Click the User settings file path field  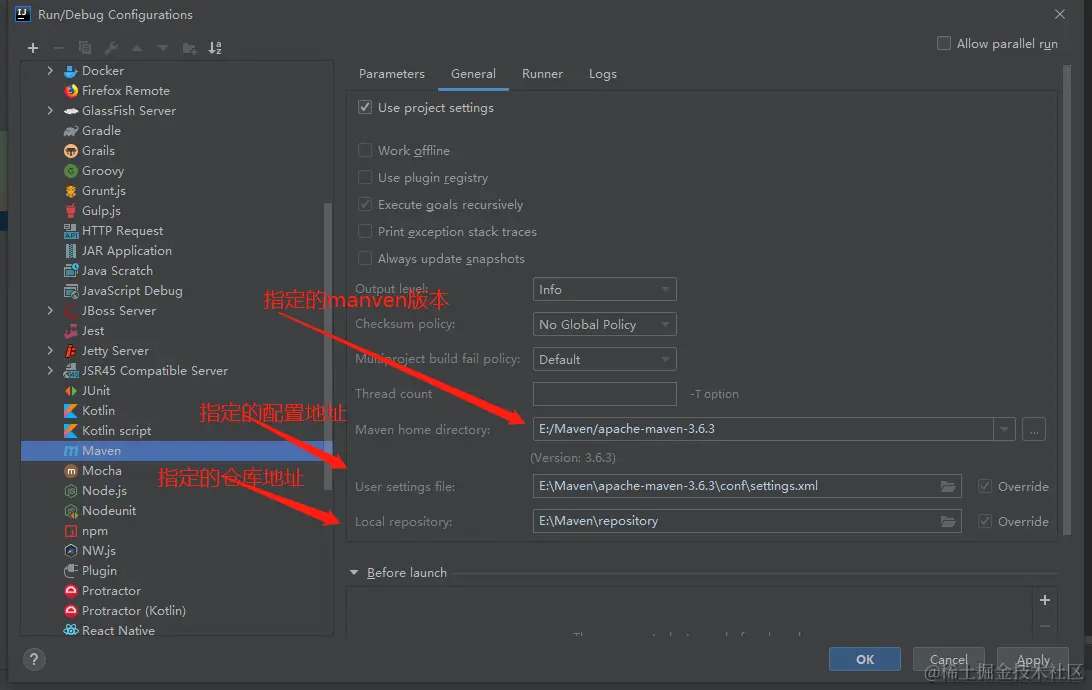tap(747, 486)
